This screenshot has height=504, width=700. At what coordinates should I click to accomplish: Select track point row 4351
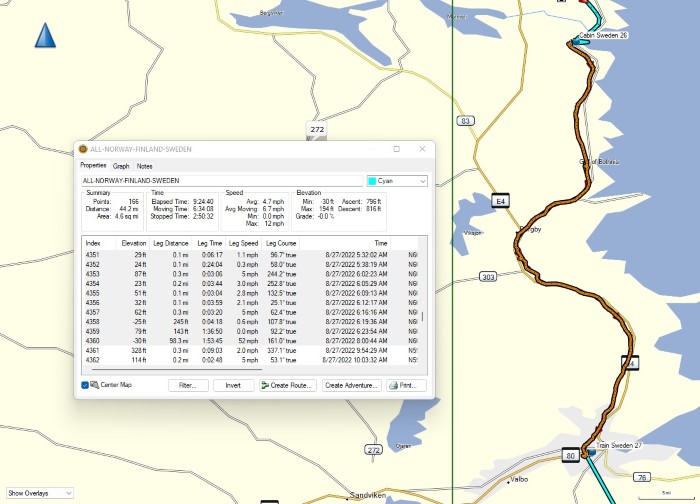coord(251,255)
